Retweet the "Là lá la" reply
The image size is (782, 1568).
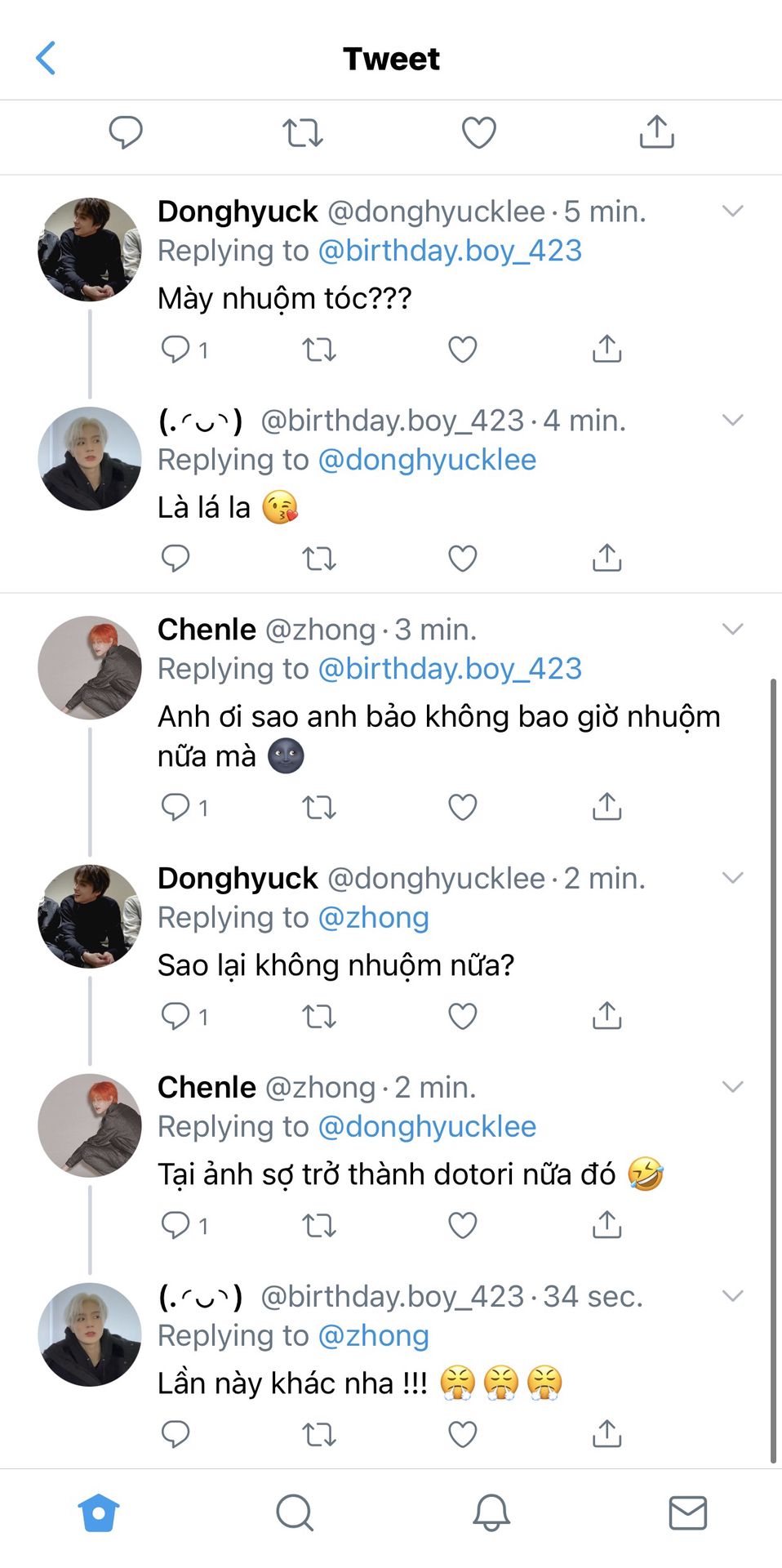pyautogui.click(x=318, y=559)
